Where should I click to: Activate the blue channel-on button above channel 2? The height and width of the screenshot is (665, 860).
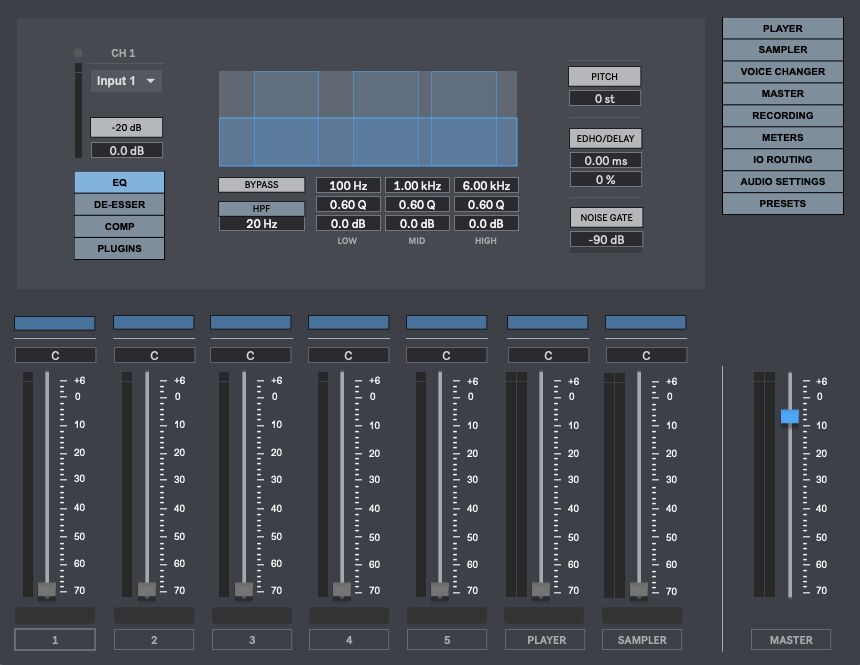click(x=154, y=322)
